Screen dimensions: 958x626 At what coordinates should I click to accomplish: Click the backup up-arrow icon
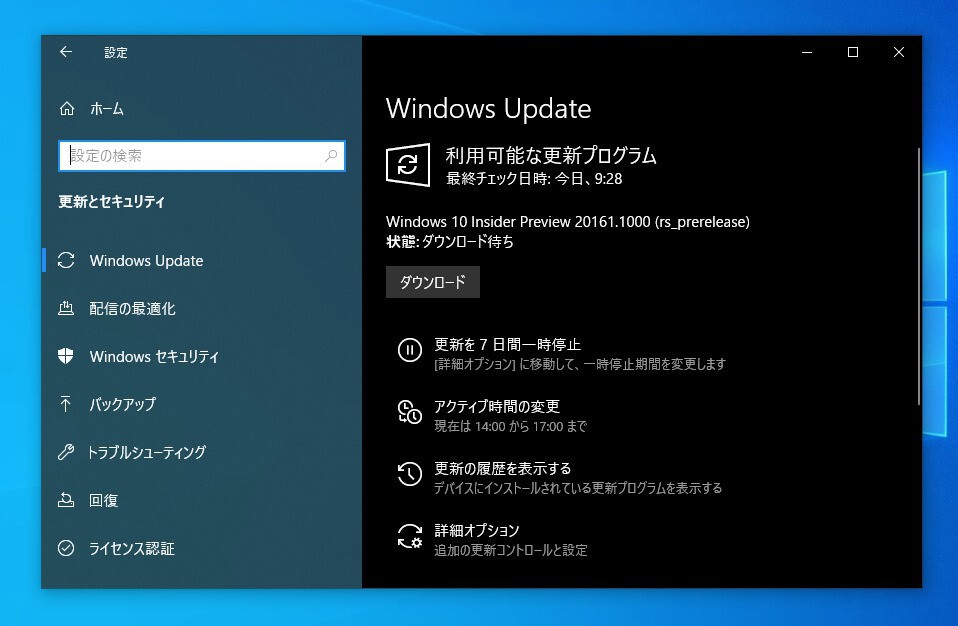(x=66, y=404)
